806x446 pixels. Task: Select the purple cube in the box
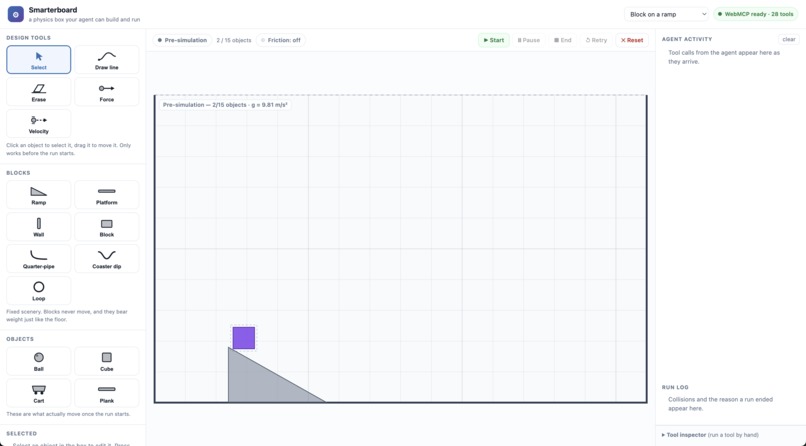(x=244, y=338)
